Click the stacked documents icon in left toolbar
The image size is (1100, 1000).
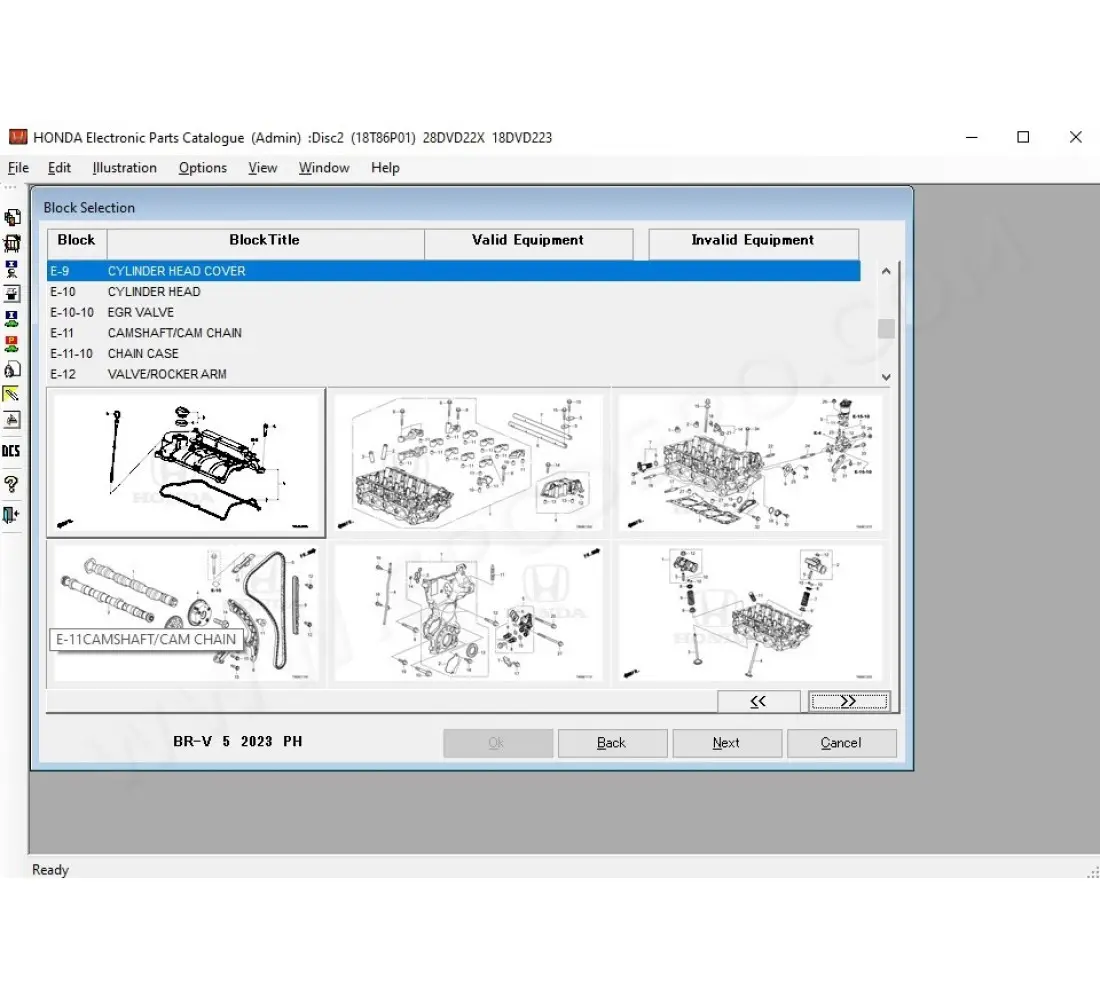[x=12, y=218]
